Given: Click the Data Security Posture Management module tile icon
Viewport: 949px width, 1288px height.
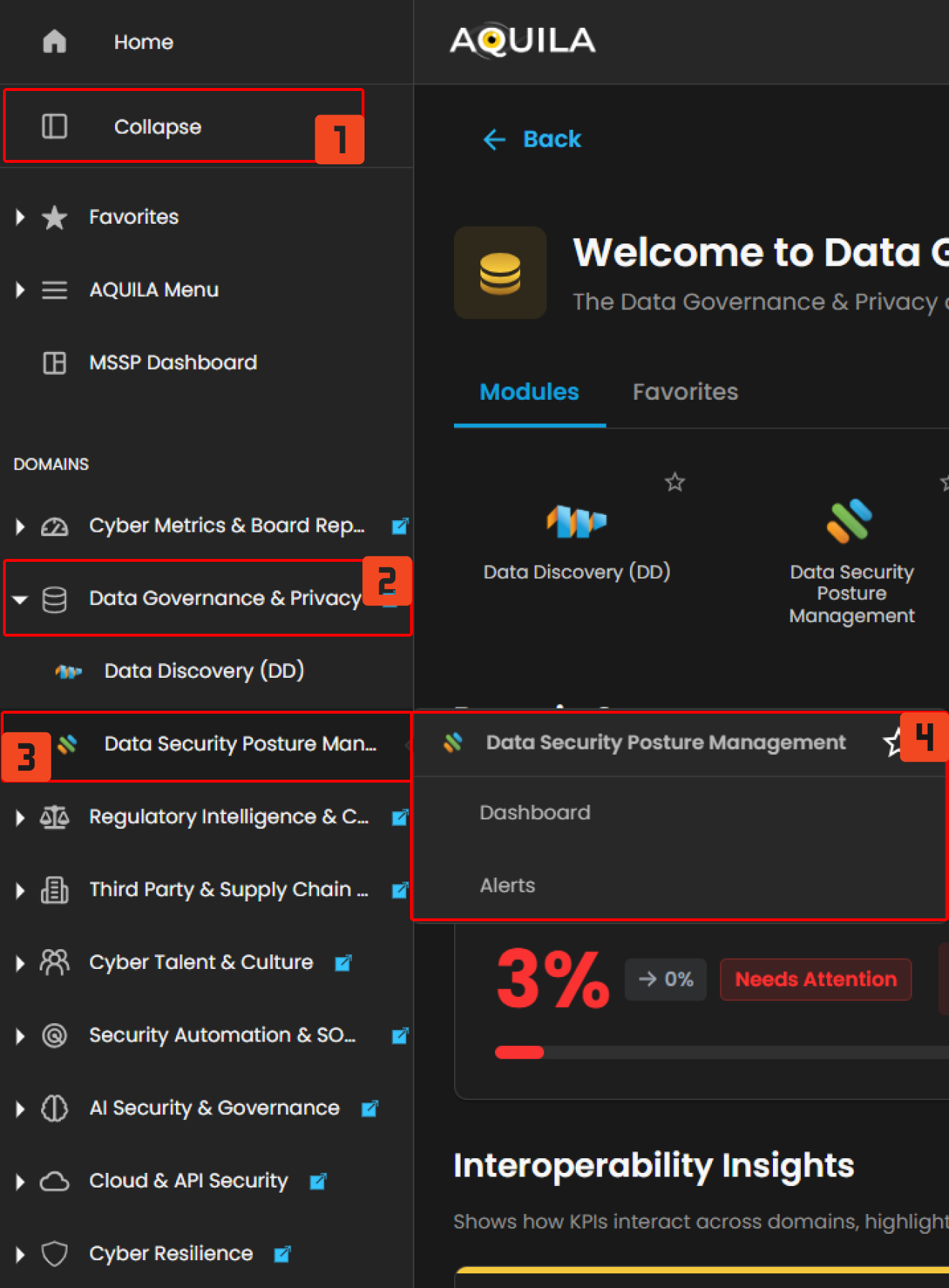Looking at the screenshot, I should click(x=849, y=521).
